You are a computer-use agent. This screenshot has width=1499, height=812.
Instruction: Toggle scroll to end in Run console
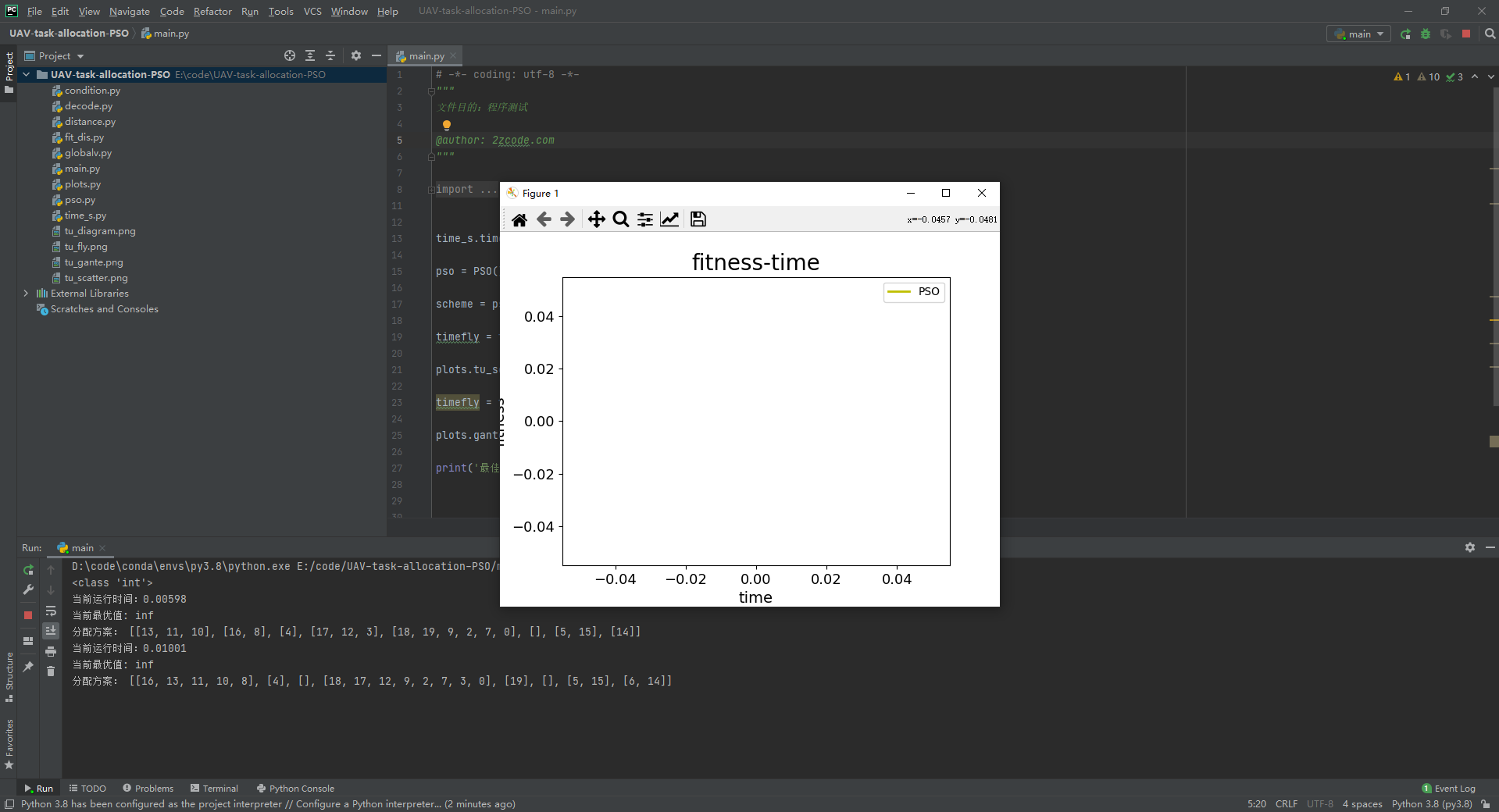click(51, 630)
